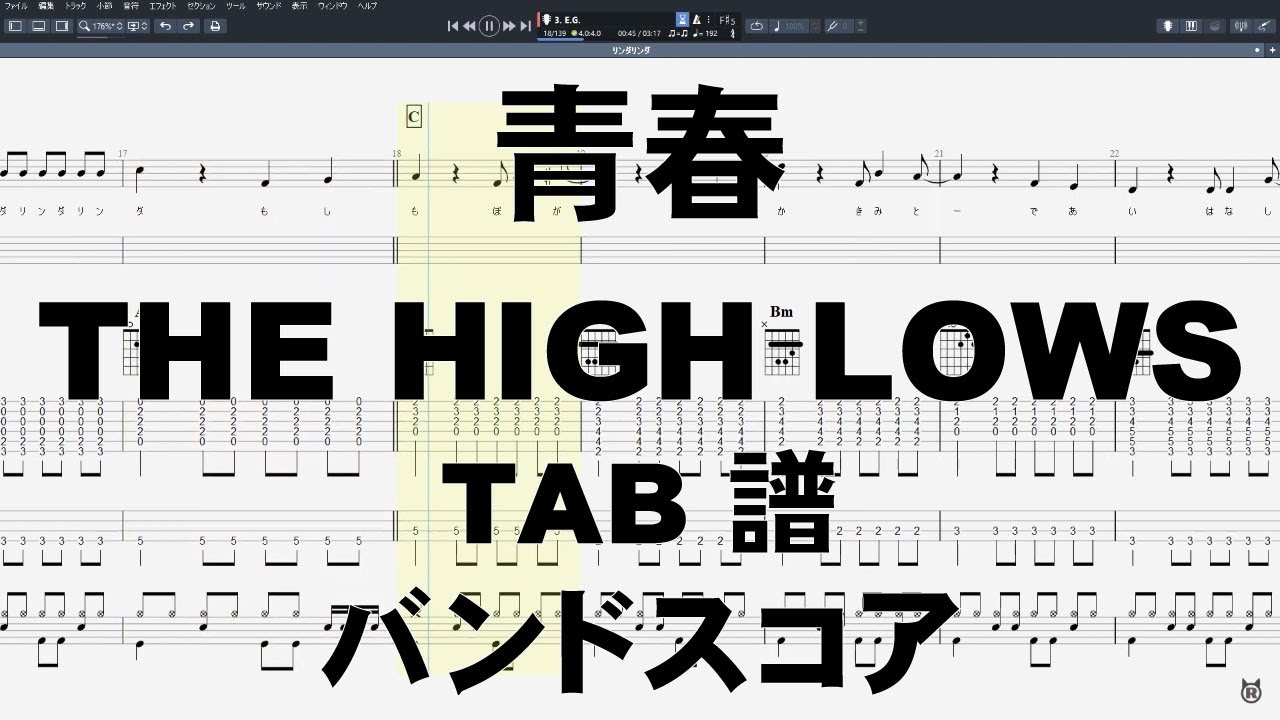Toggle the left edition palette panel
The image size is (1280, 720).
[x=15, y=26]
